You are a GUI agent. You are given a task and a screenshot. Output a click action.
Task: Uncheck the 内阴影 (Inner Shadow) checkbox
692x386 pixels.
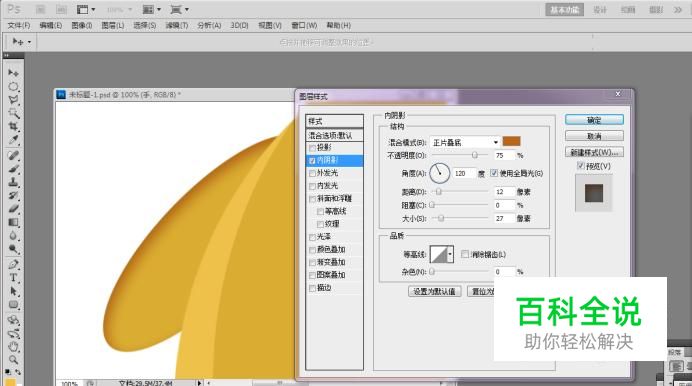312,161
